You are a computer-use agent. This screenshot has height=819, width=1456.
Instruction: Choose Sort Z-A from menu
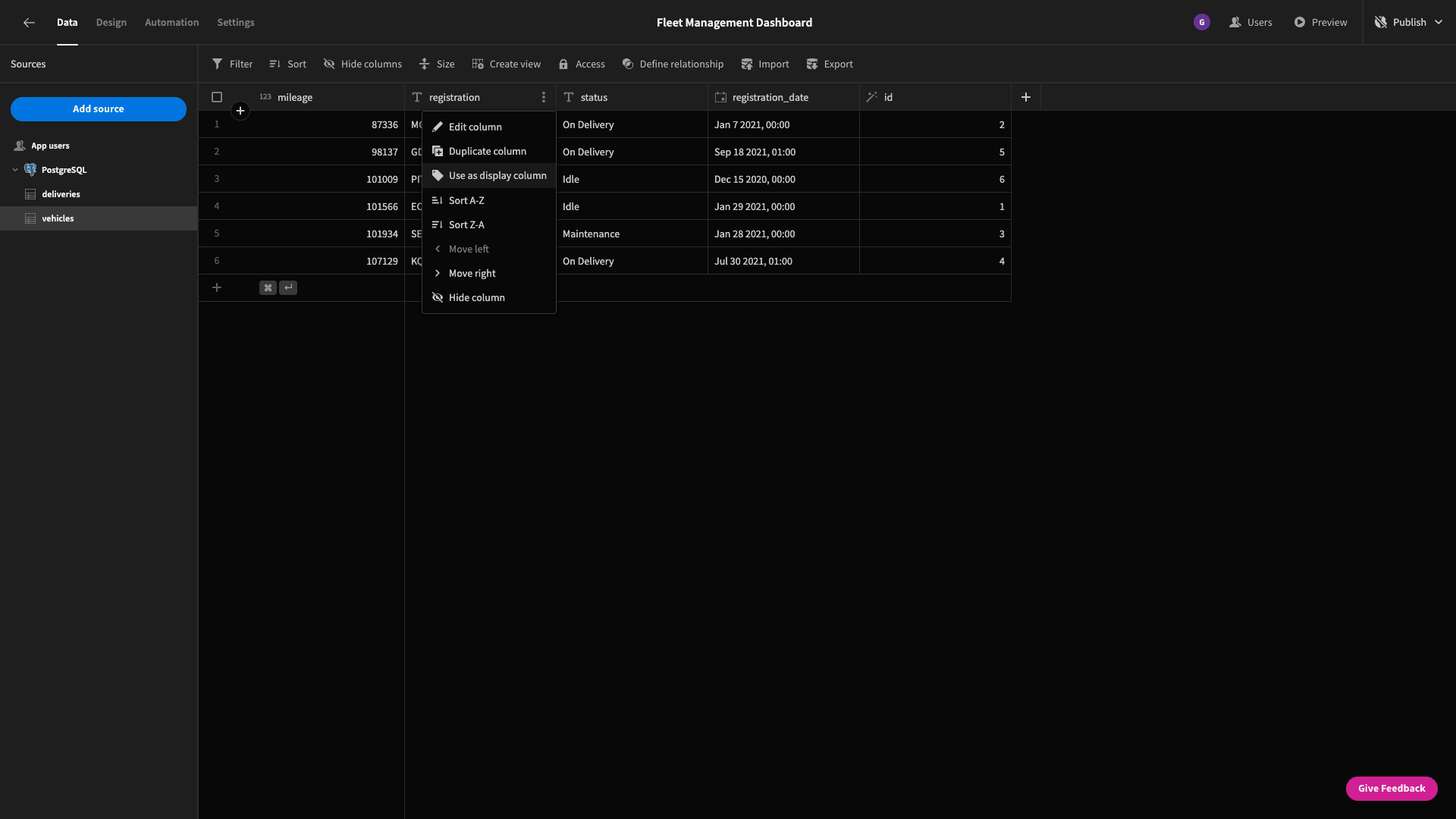489,224
